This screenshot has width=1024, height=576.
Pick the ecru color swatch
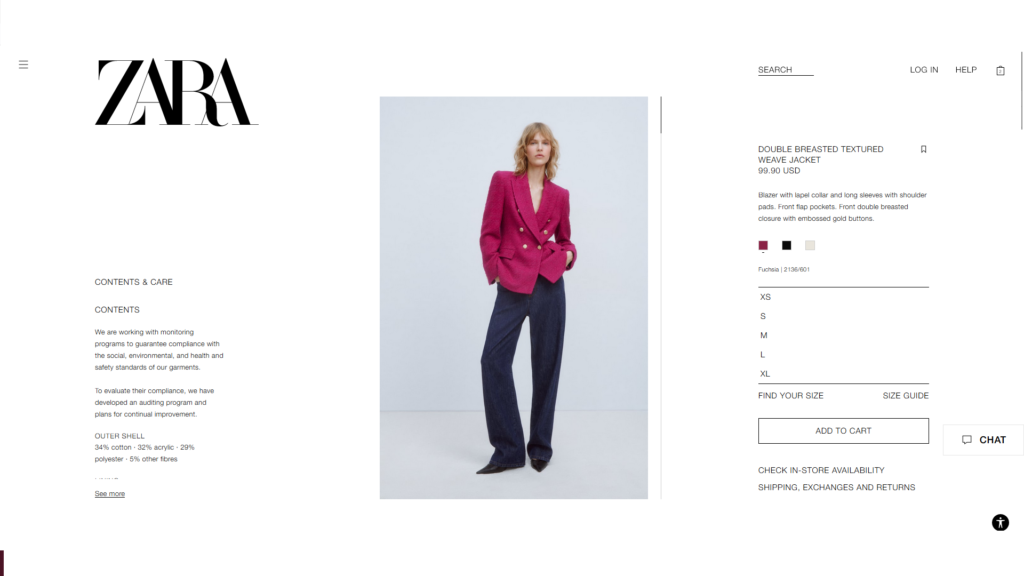click(x=810, y=246)
